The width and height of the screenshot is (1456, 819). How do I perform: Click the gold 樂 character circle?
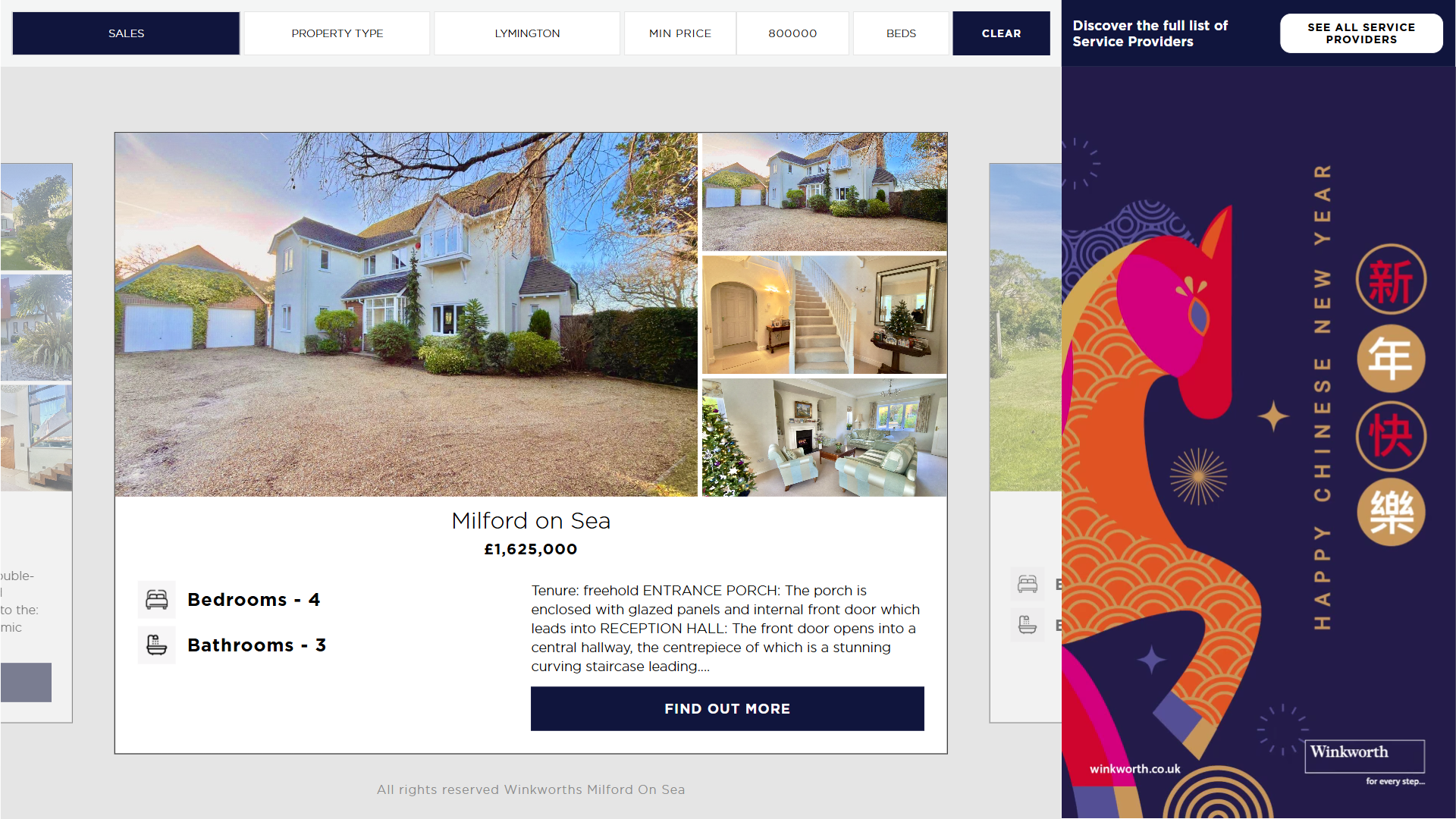pyautogui.click(x=1391, y=513)
